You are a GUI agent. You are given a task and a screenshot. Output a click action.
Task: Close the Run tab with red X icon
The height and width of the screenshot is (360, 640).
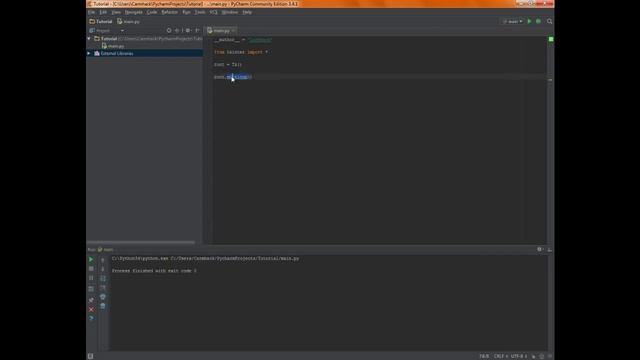coord(91,309)
